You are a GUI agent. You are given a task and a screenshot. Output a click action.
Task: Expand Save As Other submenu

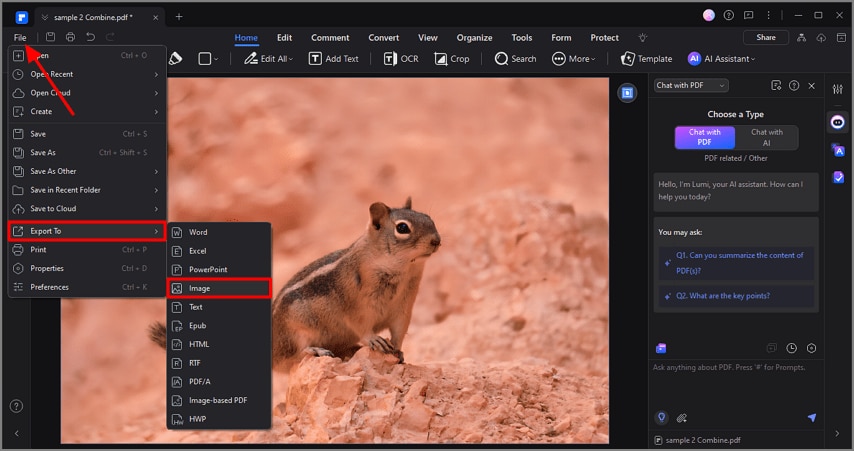tap(87, 171)
